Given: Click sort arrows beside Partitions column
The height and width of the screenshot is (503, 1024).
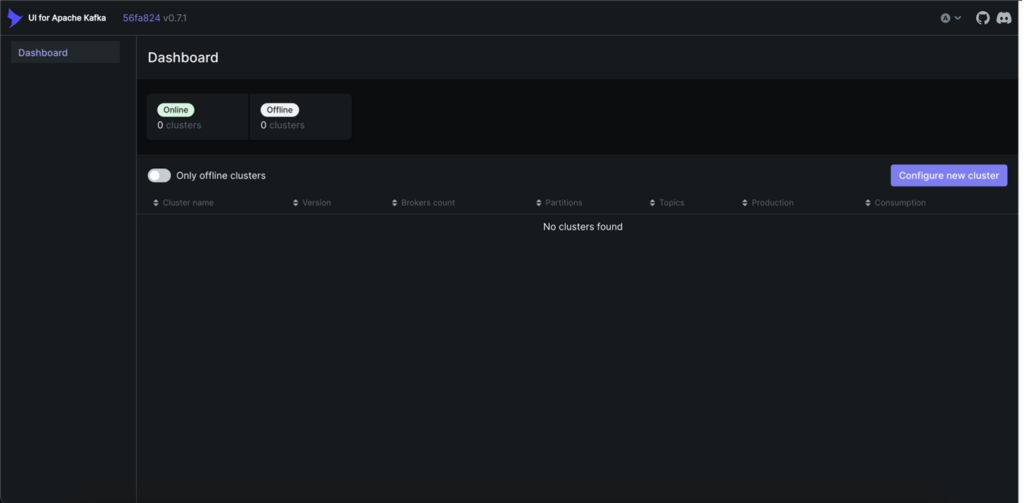Looking at the screenshot, I should coord(539,203).
